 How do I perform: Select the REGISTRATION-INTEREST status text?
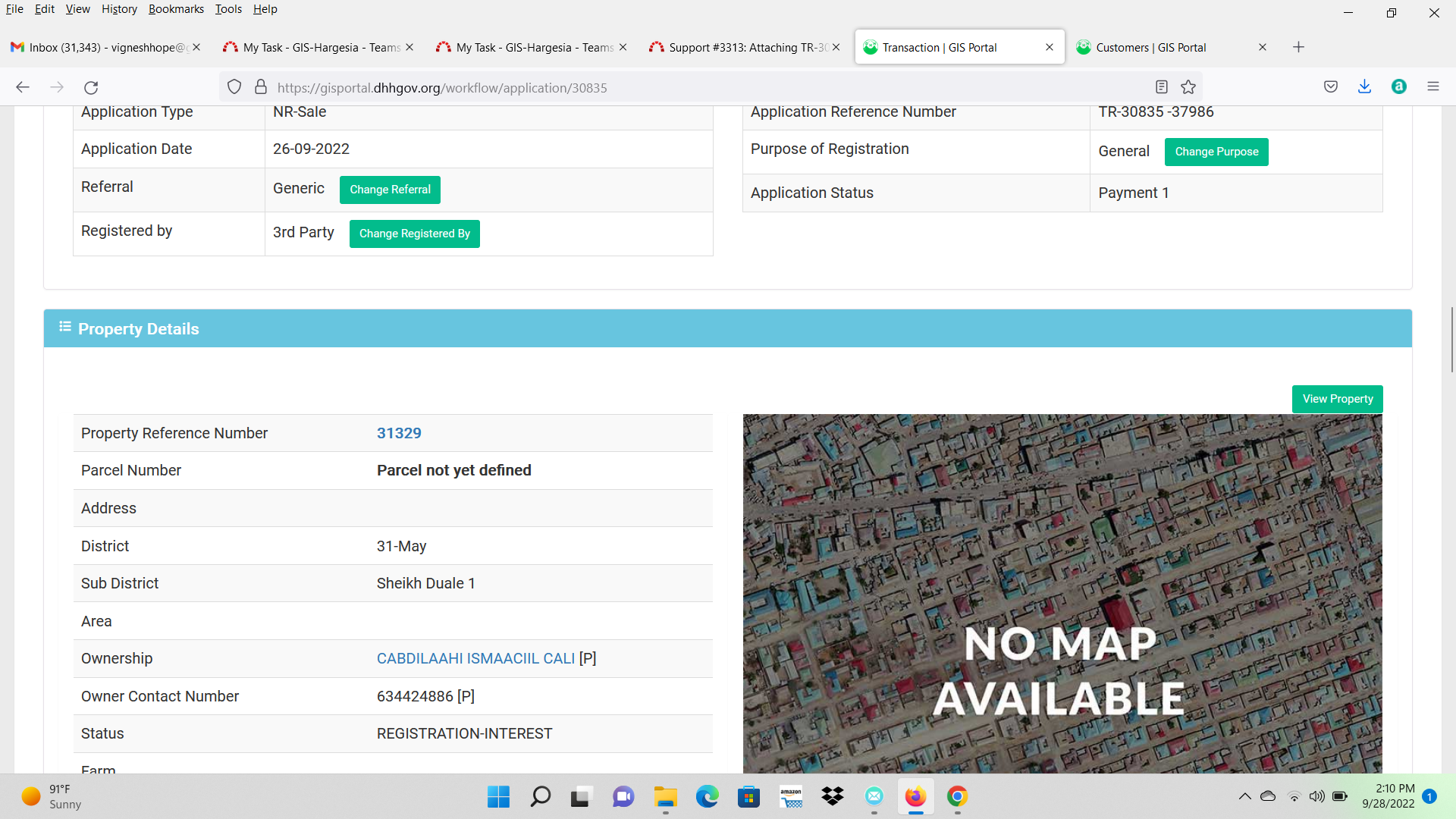[465, 733]
